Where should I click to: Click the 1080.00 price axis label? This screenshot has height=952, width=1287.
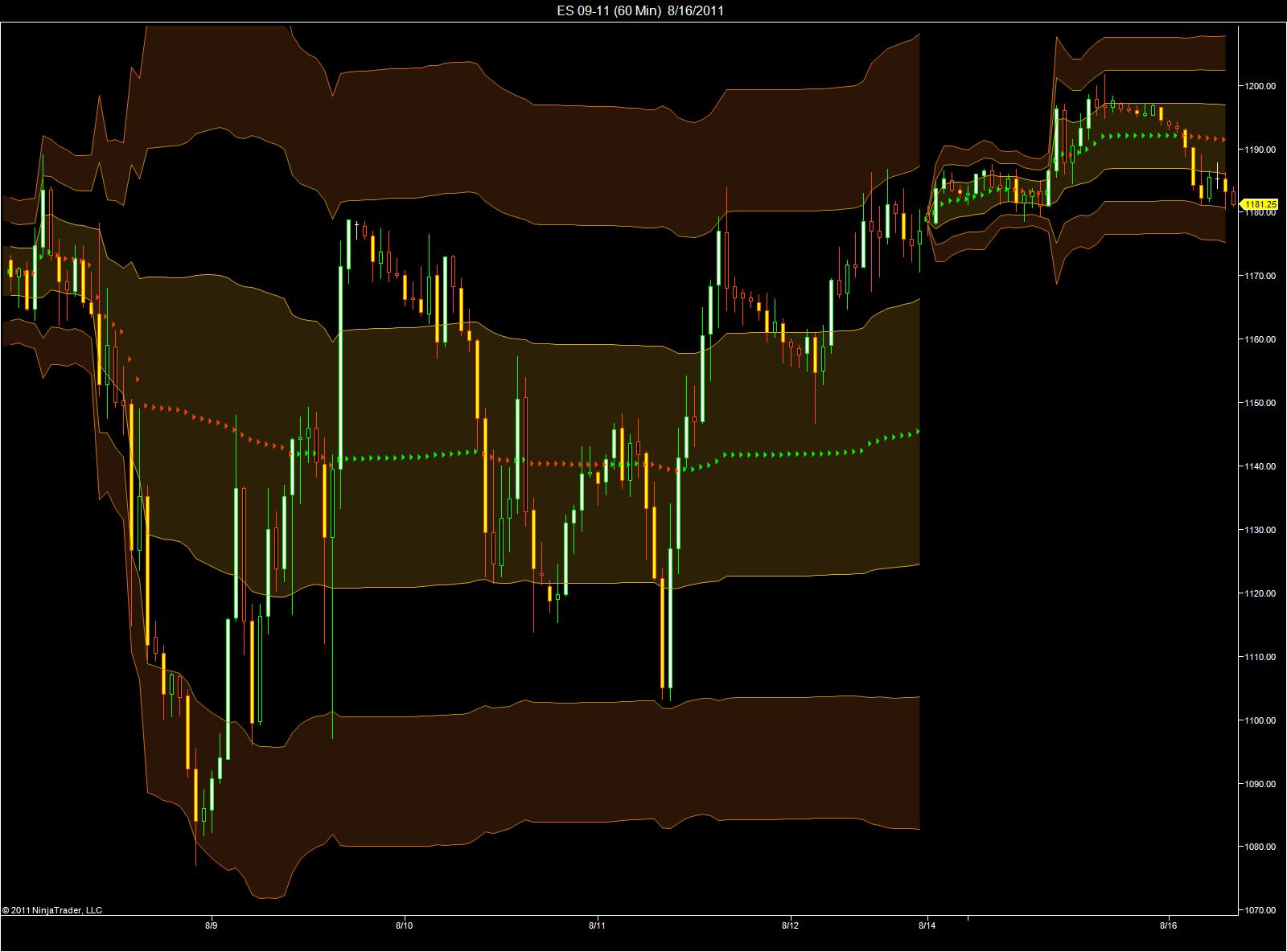[x=1262, y=847]
